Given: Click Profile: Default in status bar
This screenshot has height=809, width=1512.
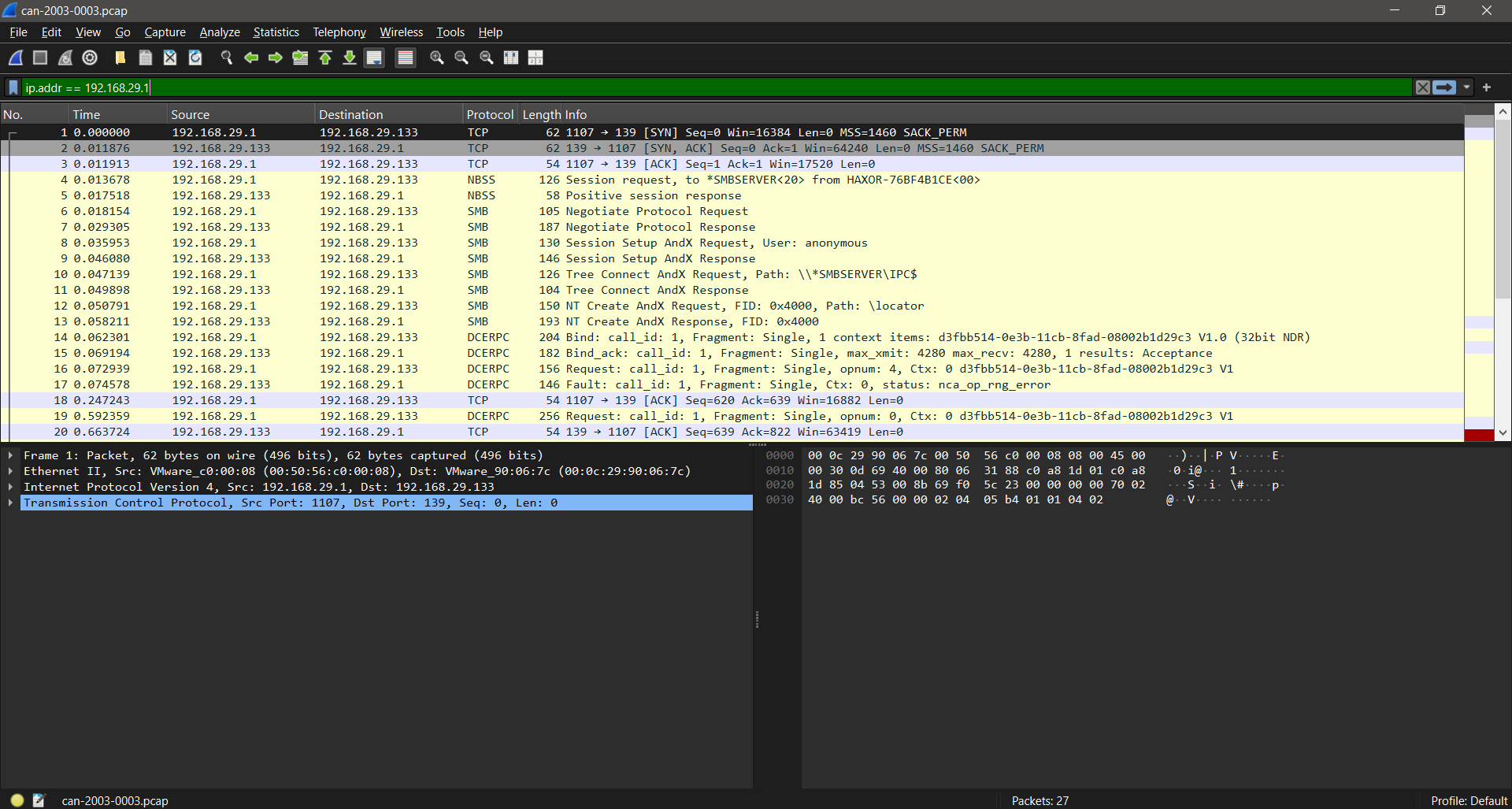Looking at the screenshot, I should click(x=1469, y=800).
